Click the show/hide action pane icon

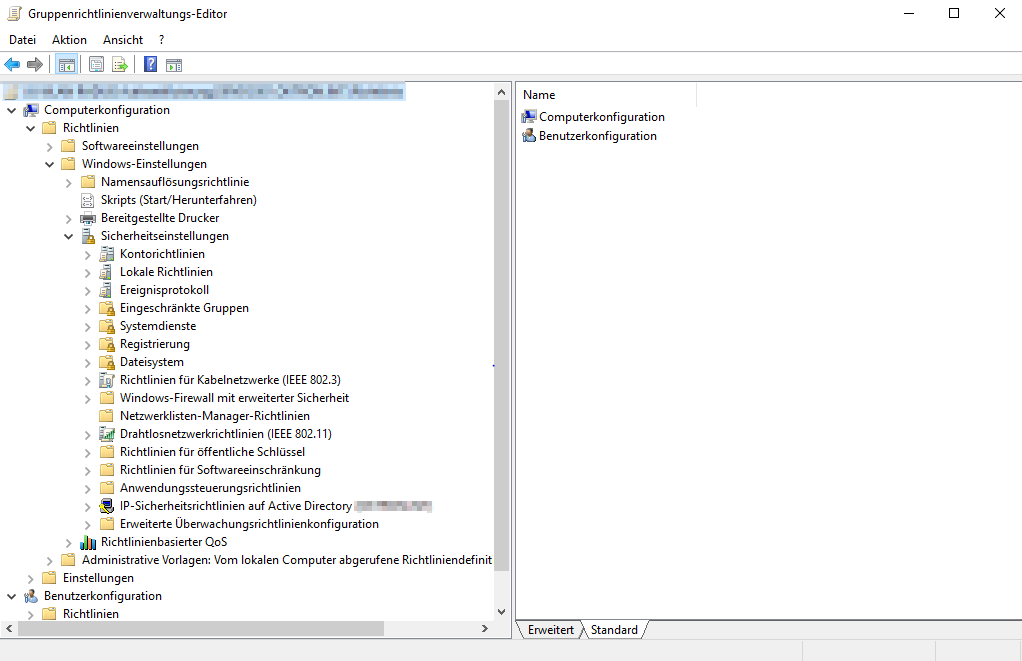coord(174,65)
